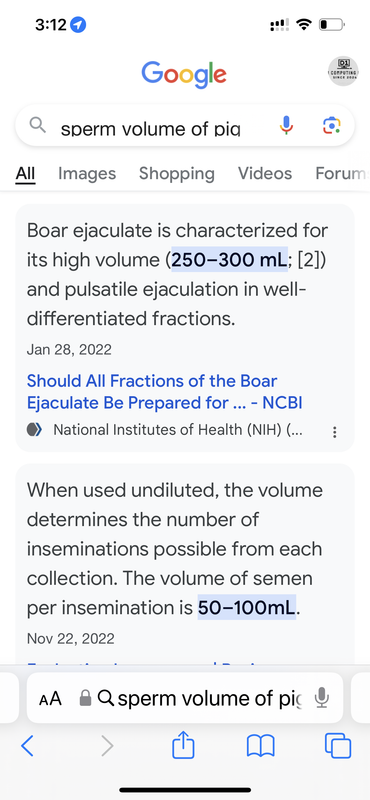Show Safari open tabs overview

338,746
